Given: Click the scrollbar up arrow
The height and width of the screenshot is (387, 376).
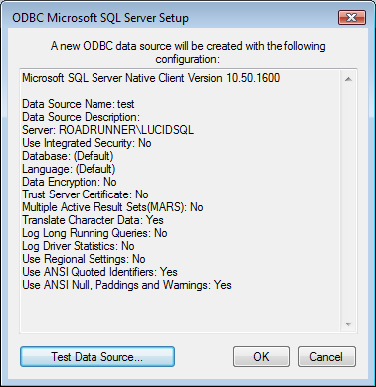Looking at the screenshot, I should click(x=348, y=79).
